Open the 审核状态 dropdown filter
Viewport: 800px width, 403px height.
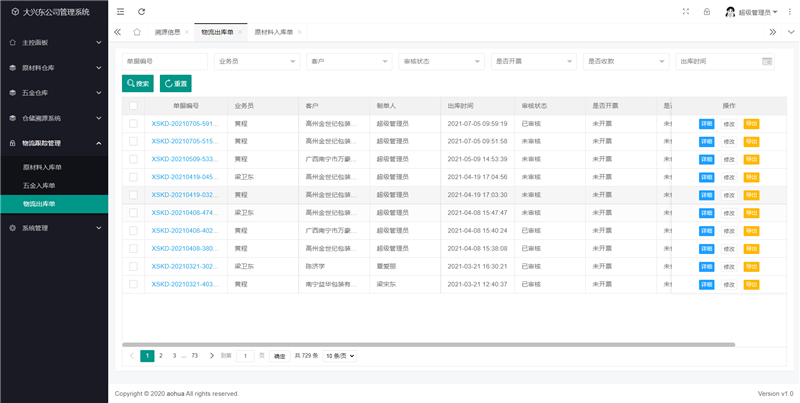(x=441, y=61)
